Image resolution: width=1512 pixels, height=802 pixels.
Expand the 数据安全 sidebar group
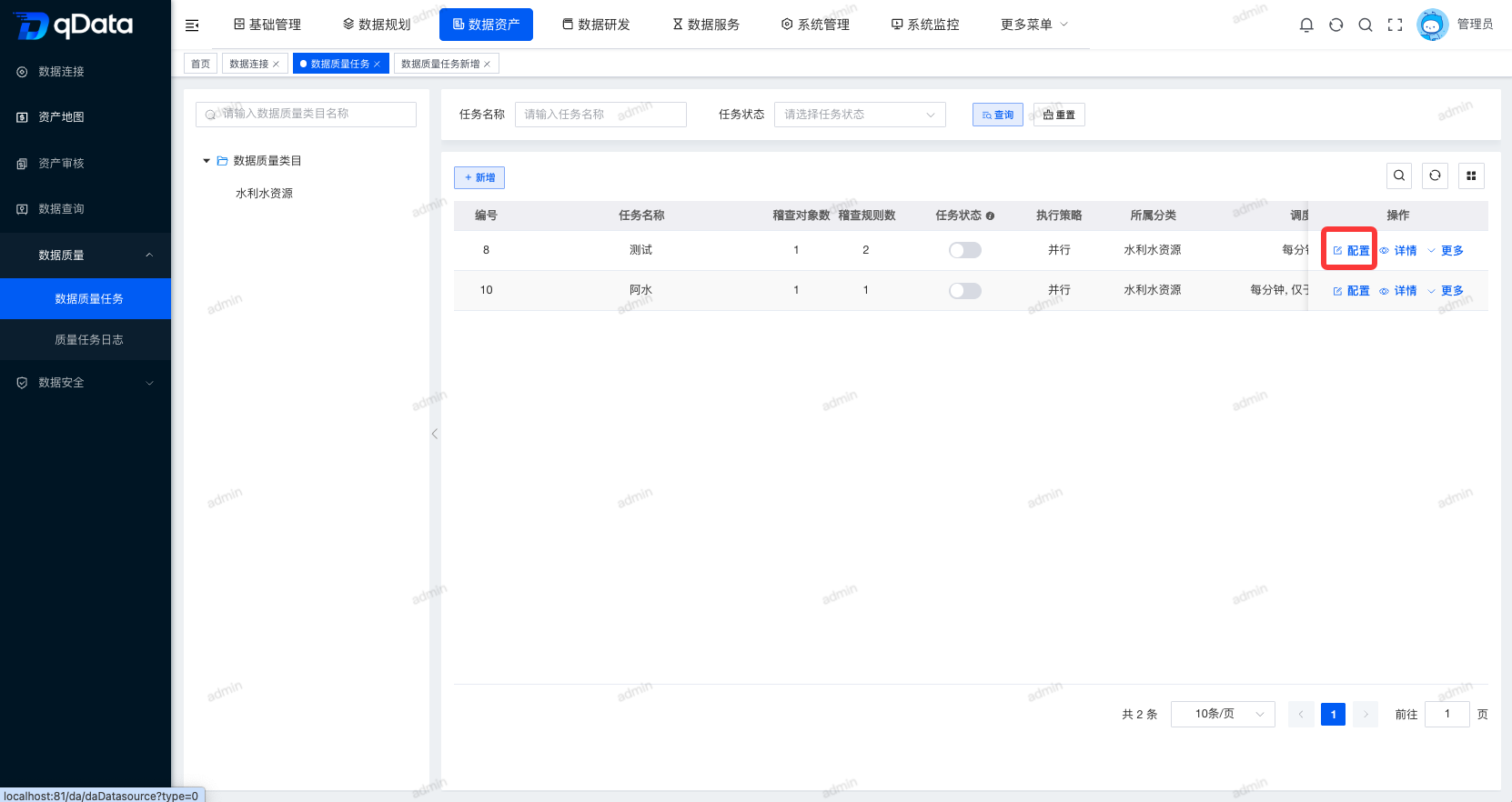tap(86, 382)
